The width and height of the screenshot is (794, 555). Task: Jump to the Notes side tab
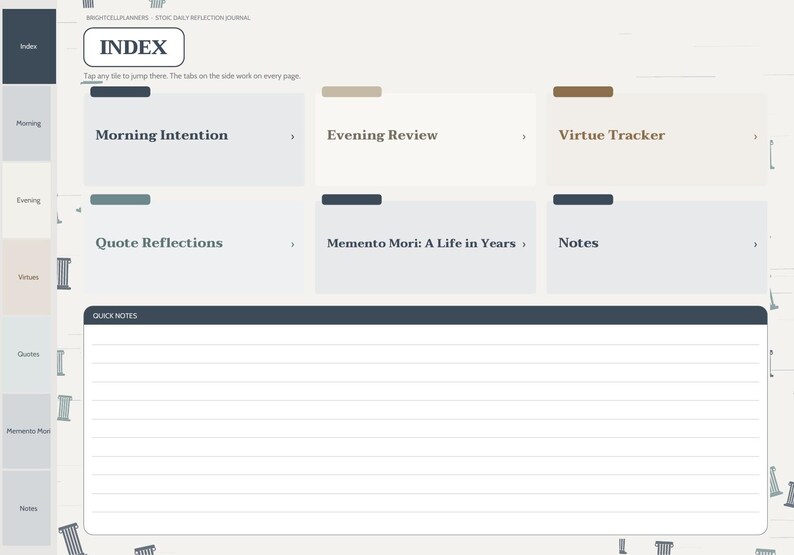click(x=27, y=508)
